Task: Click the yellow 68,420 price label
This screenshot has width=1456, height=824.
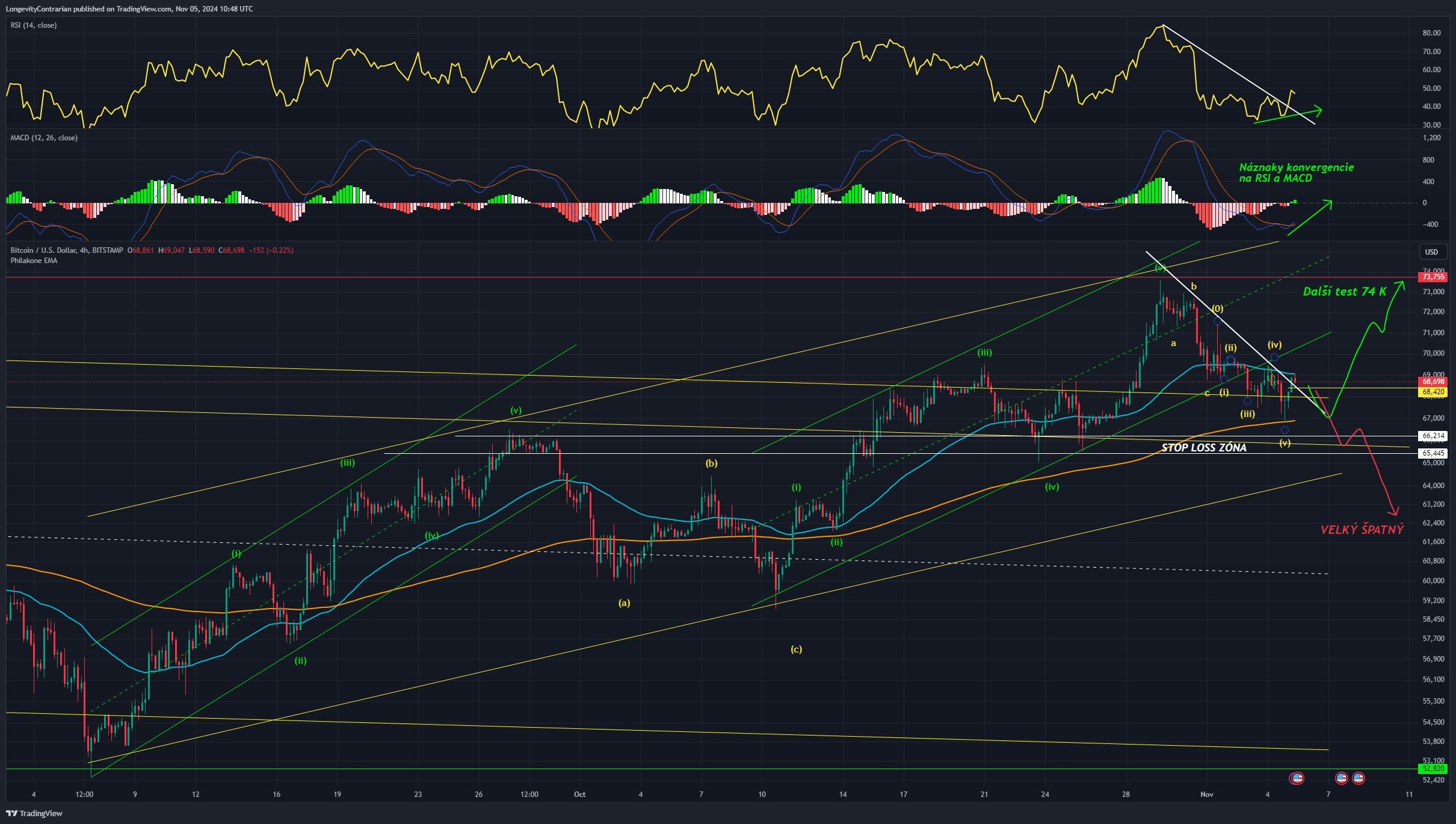Action: point(1431,392)
